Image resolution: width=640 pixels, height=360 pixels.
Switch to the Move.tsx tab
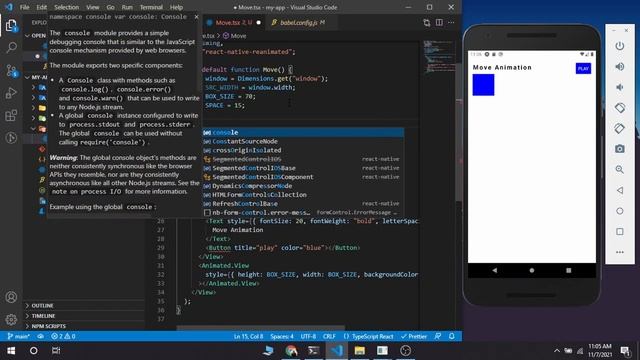point(233,22)
